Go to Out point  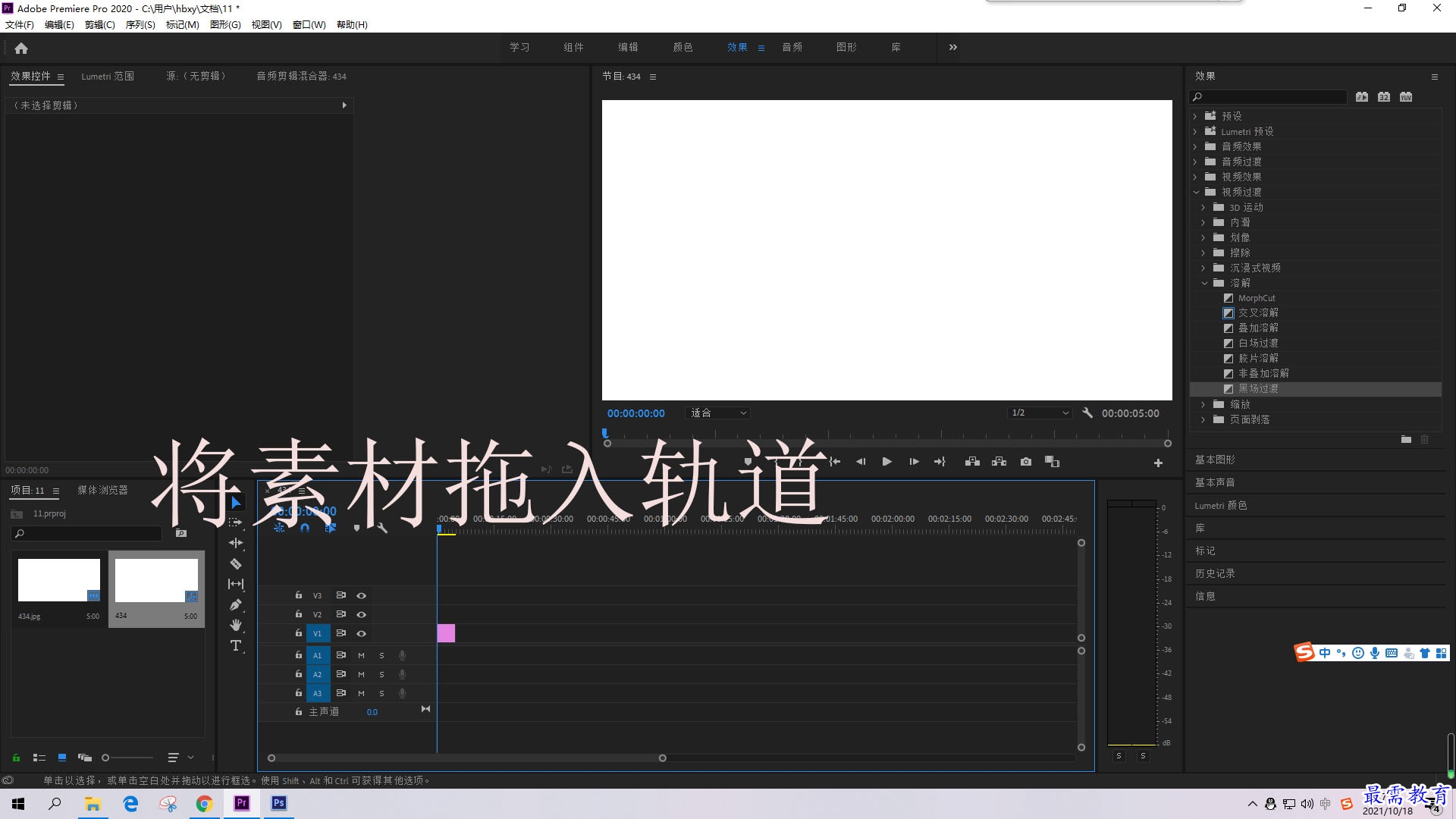click(x=940, y=462)
